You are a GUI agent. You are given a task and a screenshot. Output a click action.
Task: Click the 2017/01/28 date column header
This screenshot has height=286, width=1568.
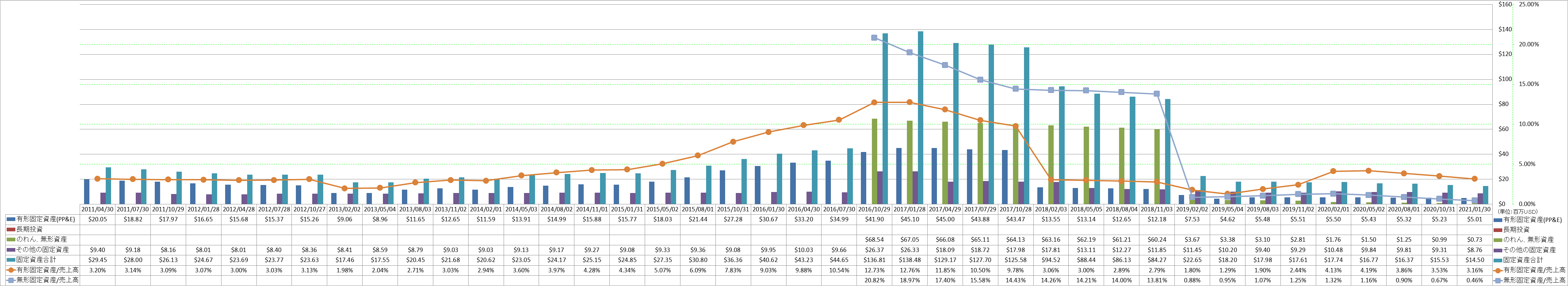[909, 209]
